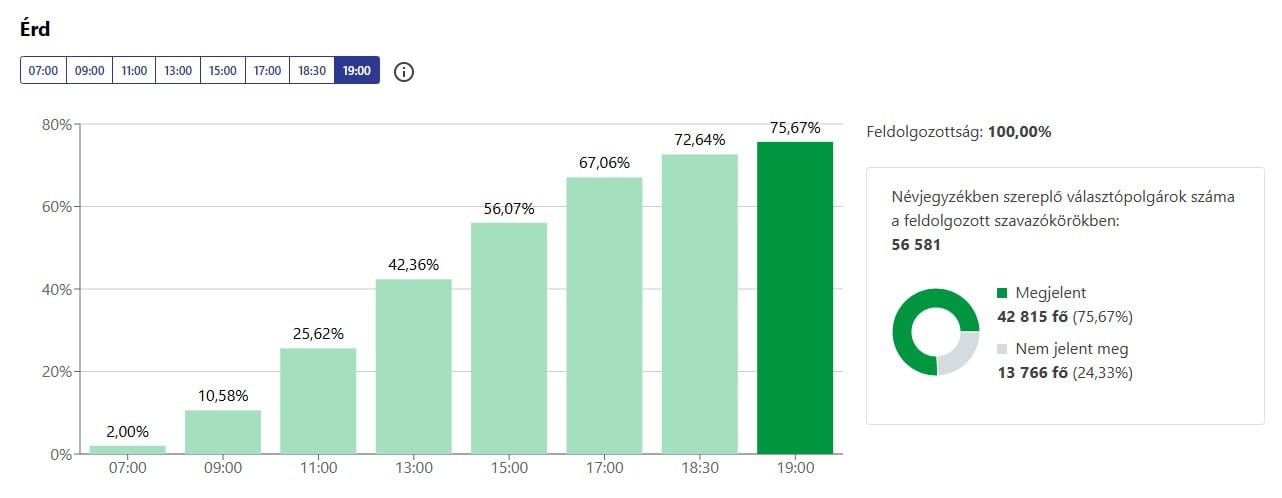Click the dark green 75,67% bar
The image size is (1282, 498).
tap(795, 298)
